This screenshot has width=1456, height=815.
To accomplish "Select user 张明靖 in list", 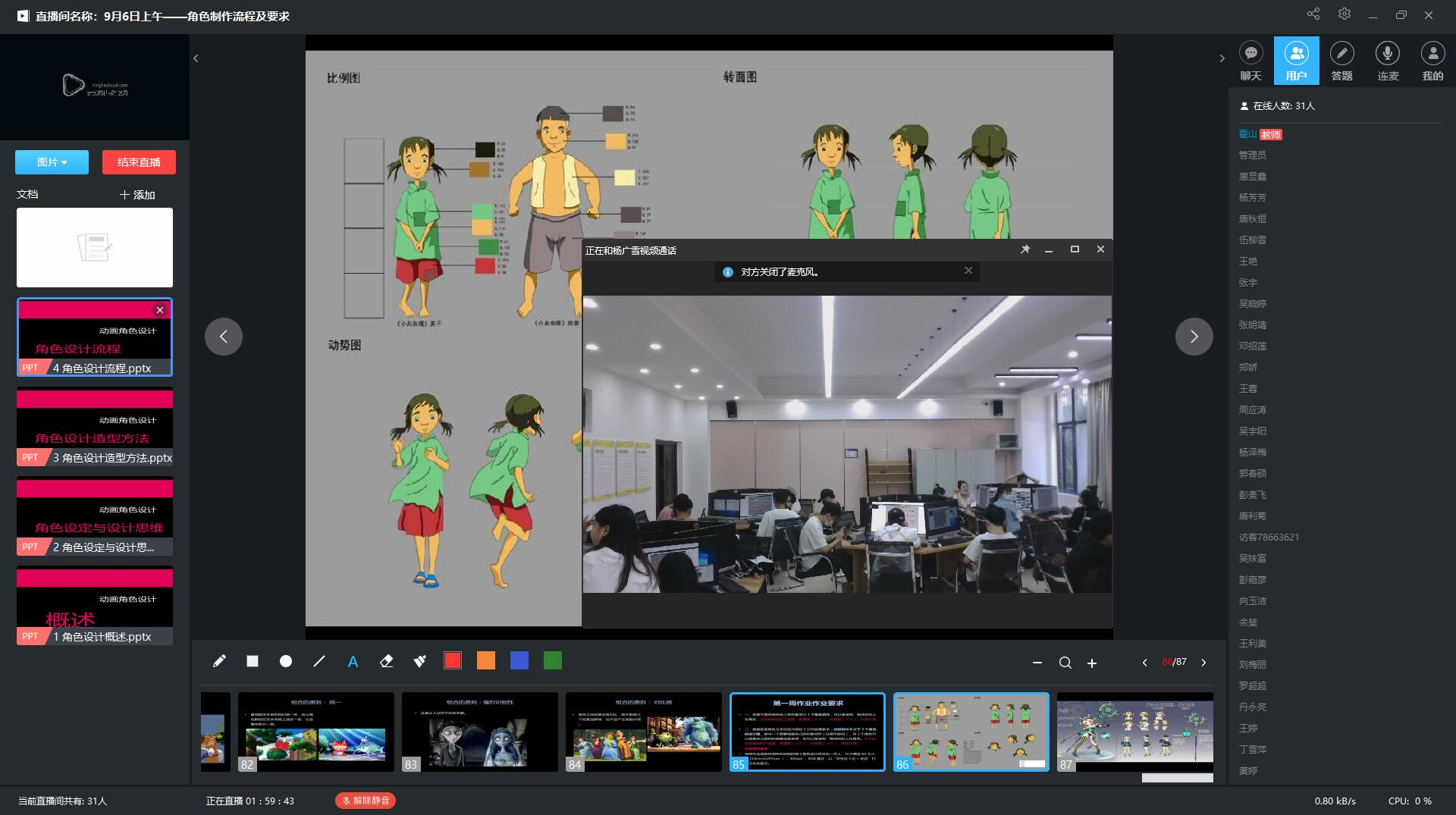I will point(1253,325).
